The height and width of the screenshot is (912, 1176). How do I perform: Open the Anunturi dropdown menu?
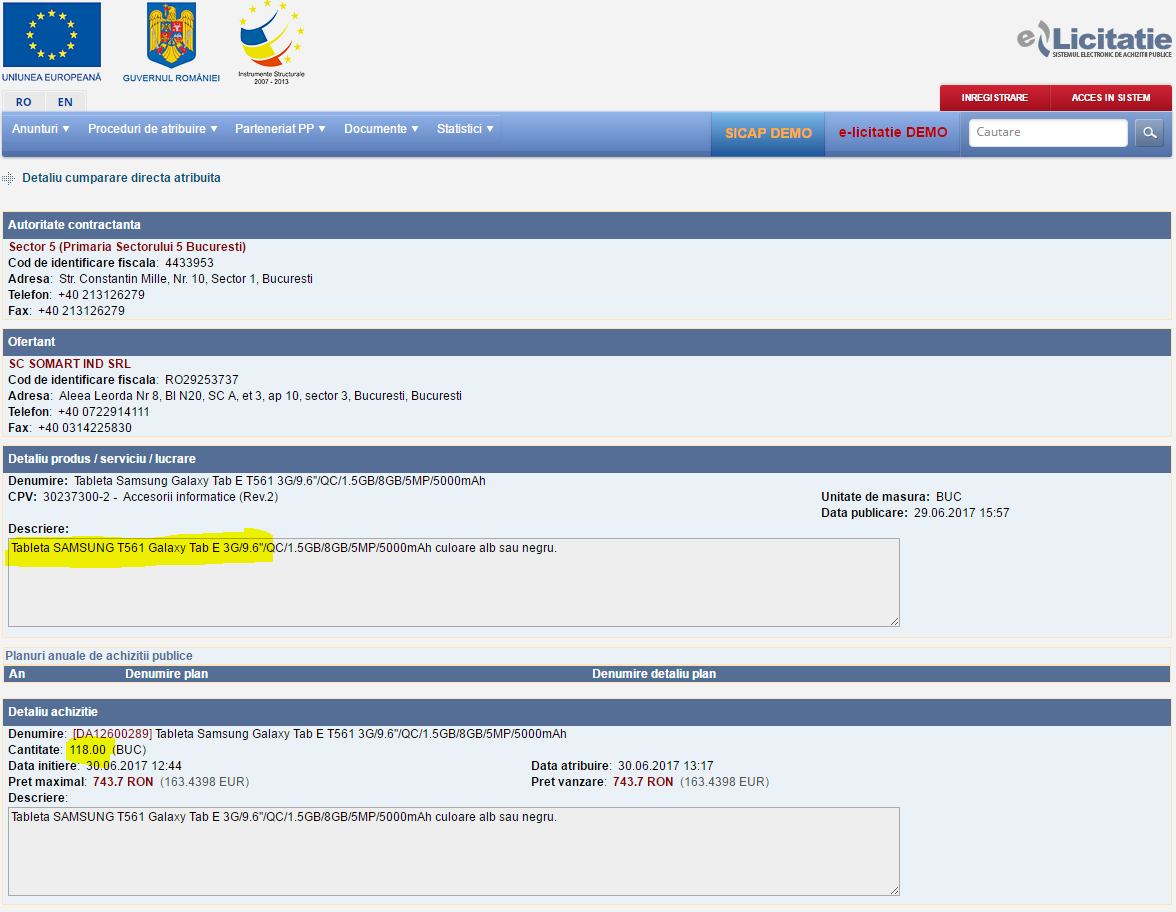40,129
